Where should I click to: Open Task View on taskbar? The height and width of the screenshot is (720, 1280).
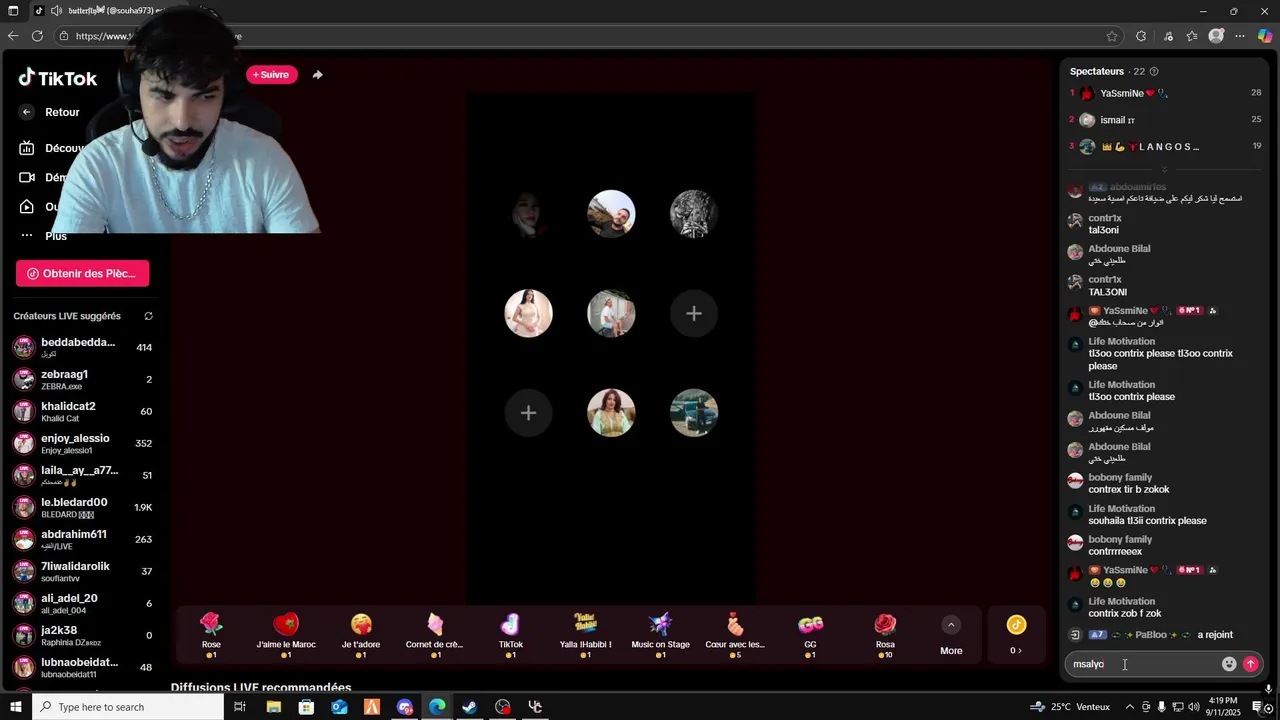click(240, 707)
